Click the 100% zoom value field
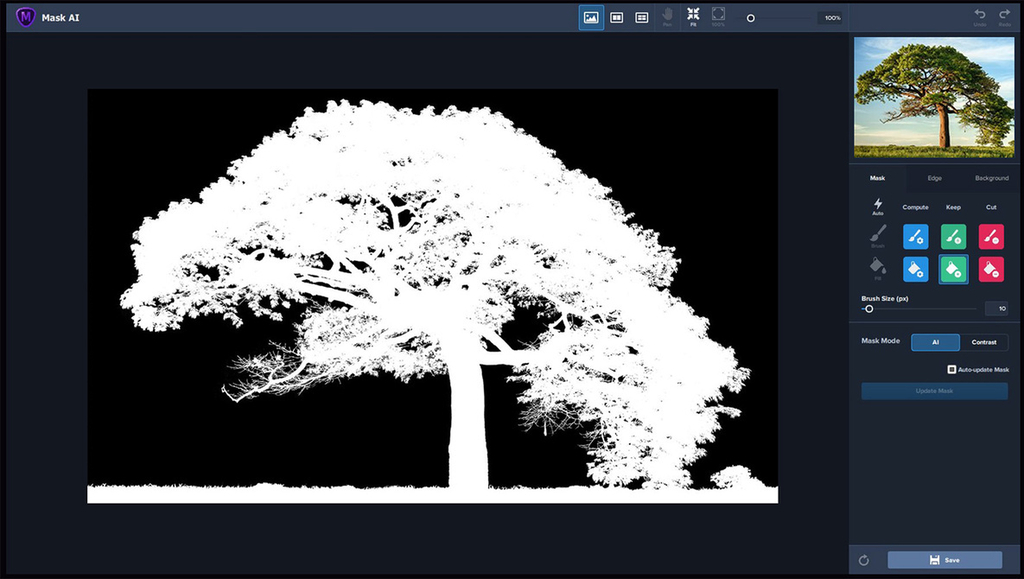Image resolution: width=1024 pixels, height=579 pixels. 831,18
